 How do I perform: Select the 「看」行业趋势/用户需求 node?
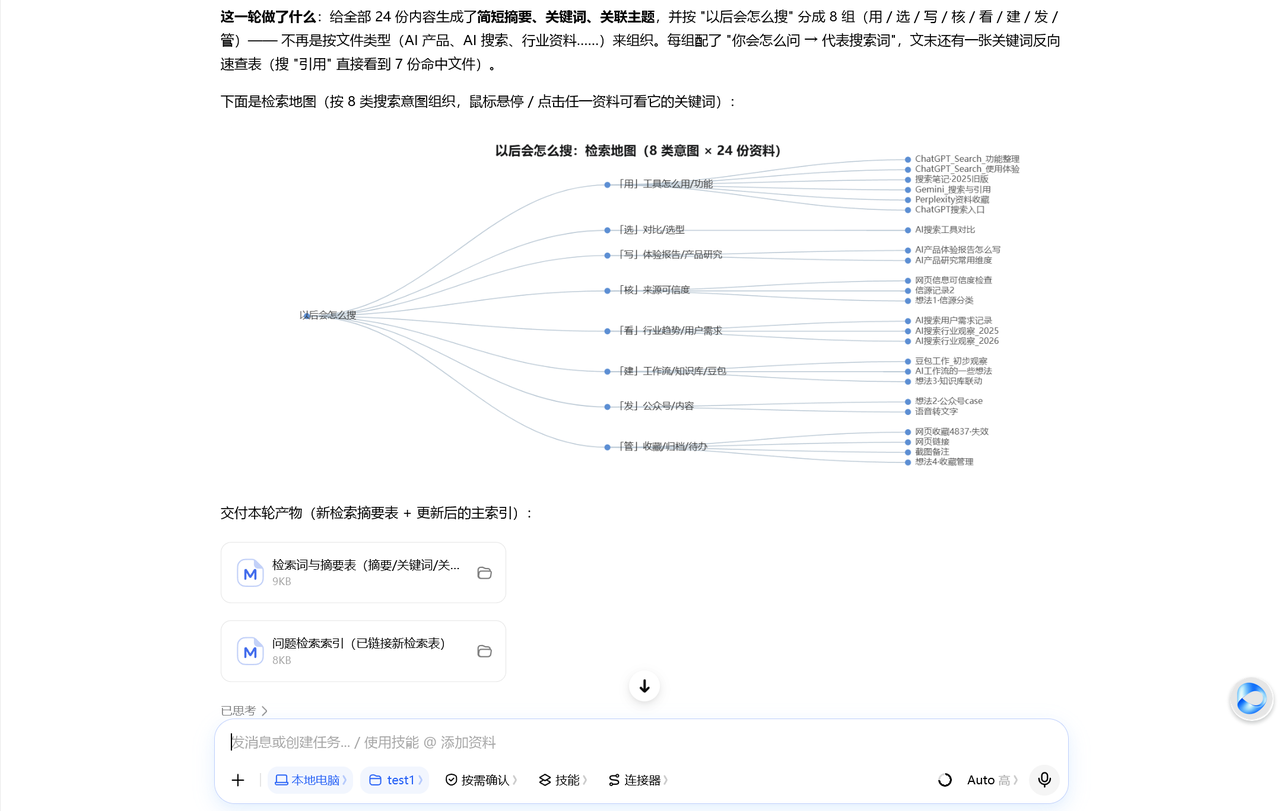[x=664, y=331]
